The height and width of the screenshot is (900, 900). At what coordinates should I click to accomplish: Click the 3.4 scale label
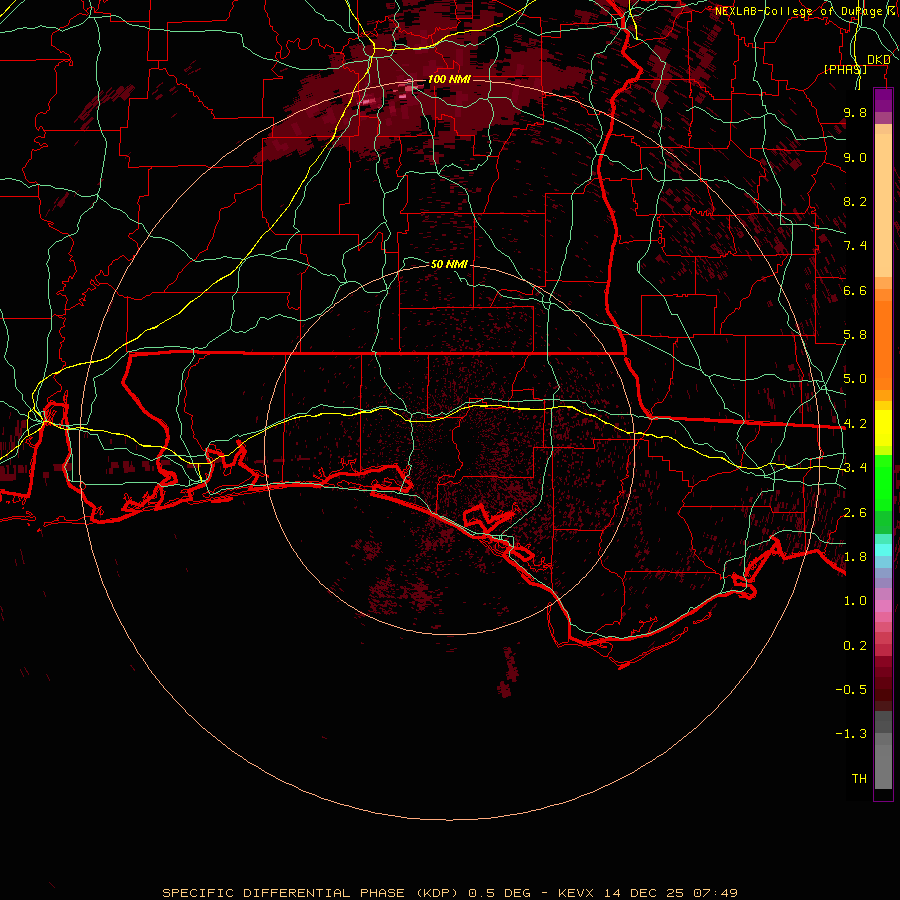(x=855, y=468)
